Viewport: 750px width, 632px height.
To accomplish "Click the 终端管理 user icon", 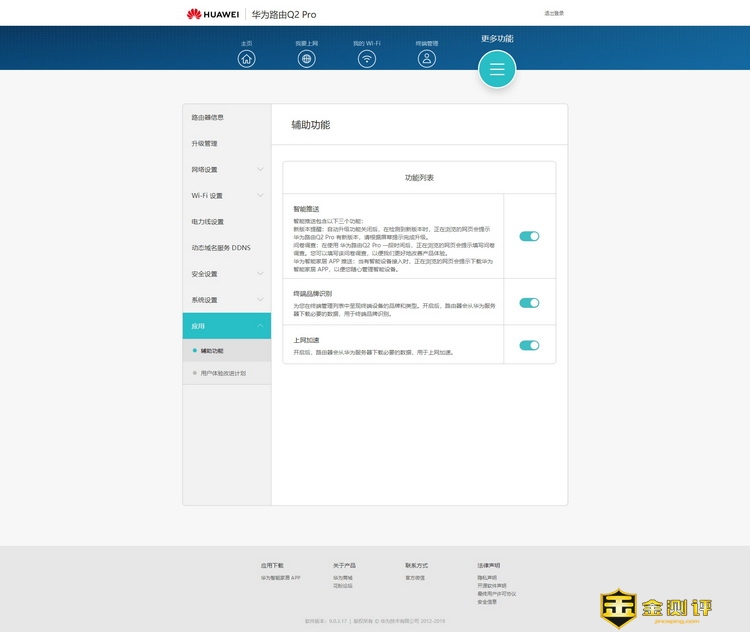I will tap(427, 58).
